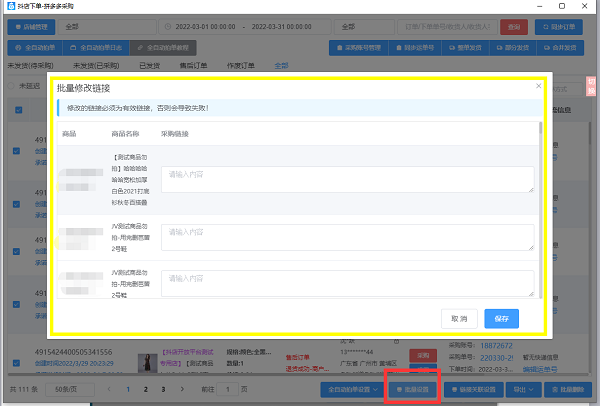Open the 采购账号 link 18872672

(x=496, y=346)
